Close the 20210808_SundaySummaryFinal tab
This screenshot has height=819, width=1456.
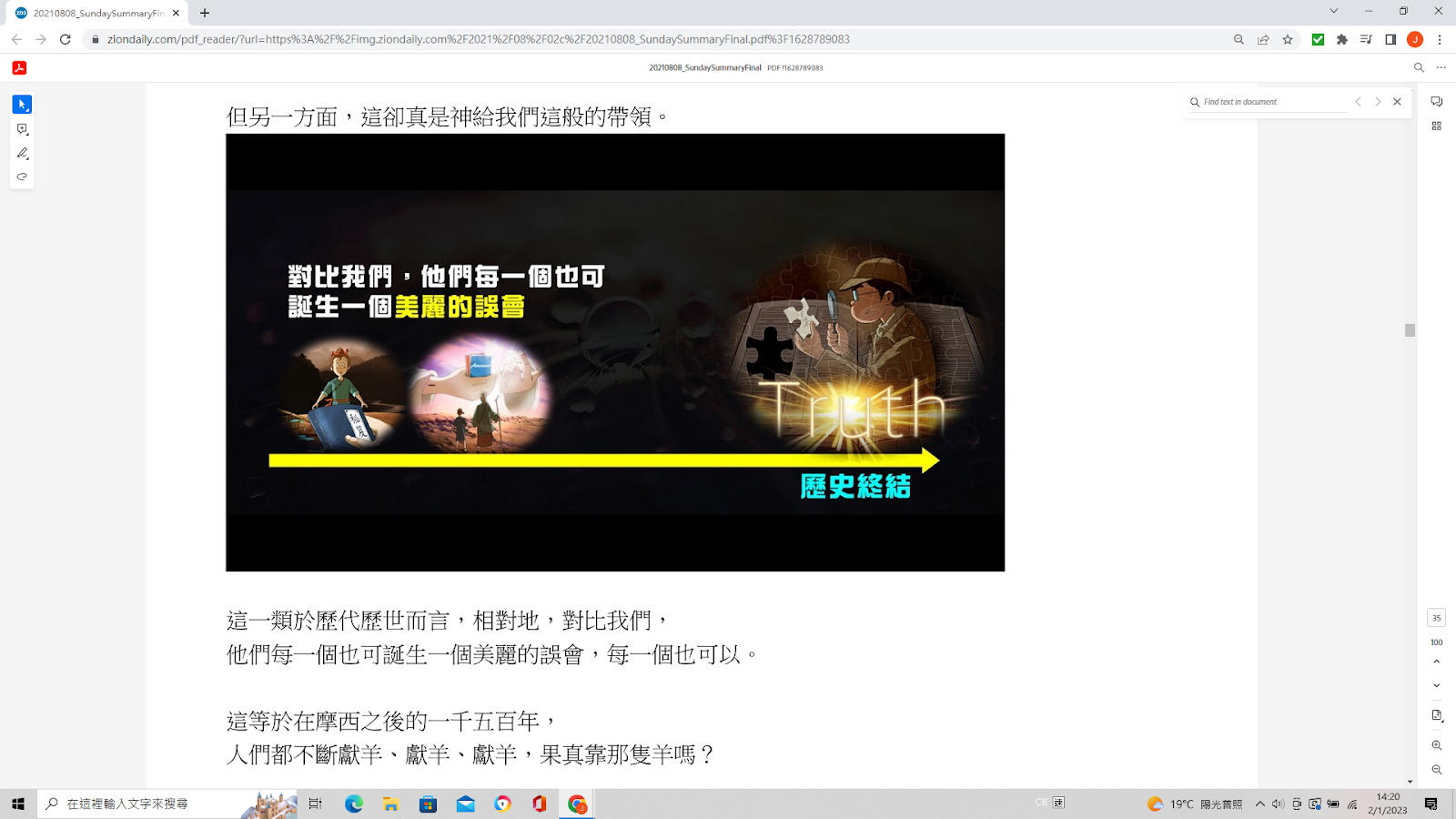point(176,13)
